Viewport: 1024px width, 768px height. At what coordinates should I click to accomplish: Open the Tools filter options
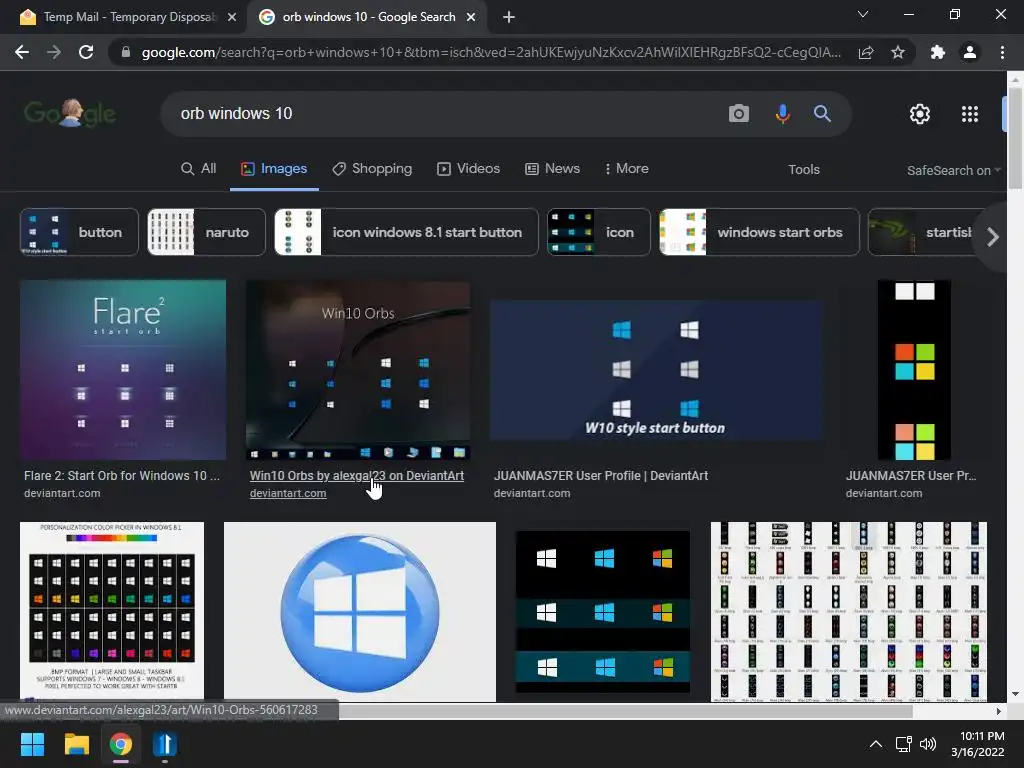pos(804,169)
